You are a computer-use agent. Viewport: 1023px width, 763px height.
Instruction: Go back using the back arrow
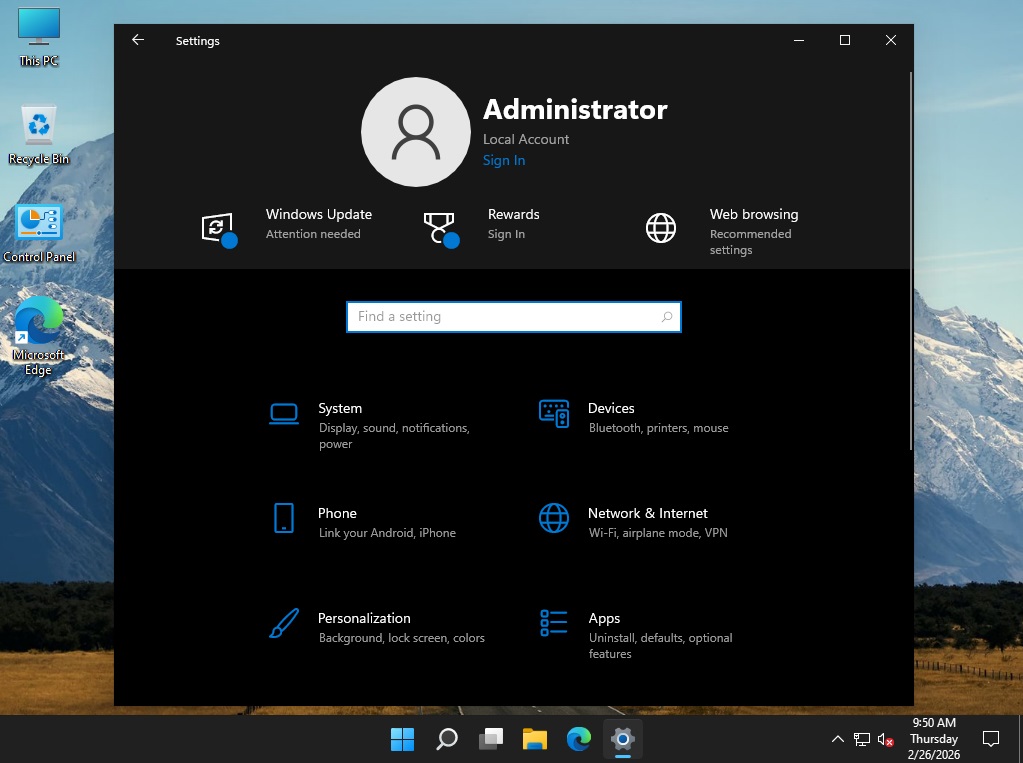tap(138, 41)
